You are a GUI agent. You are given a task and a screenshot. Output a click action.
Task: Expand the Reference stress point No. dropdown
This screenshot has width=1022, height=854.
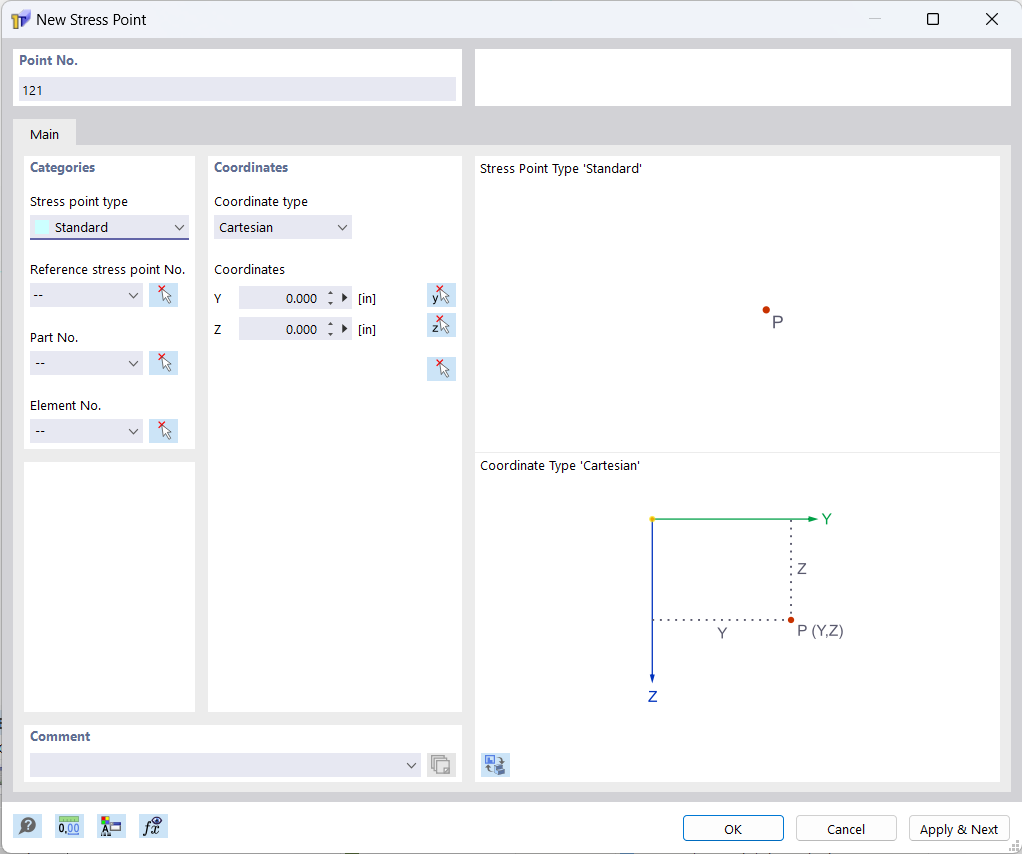coord(133,294)
